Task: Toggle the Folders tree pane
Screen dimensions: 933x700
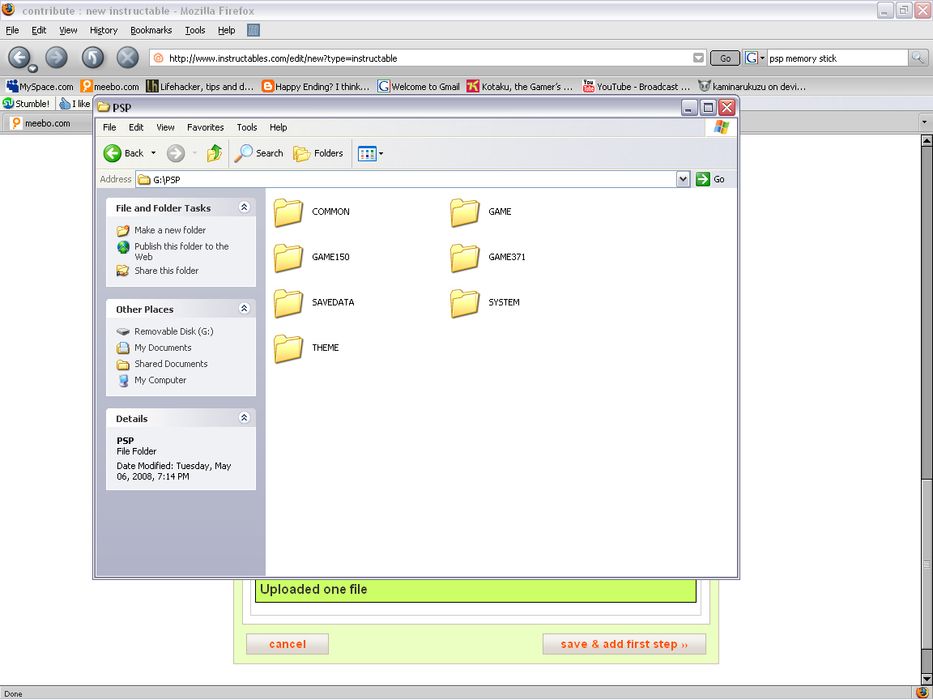Action: tap(318, 154)
